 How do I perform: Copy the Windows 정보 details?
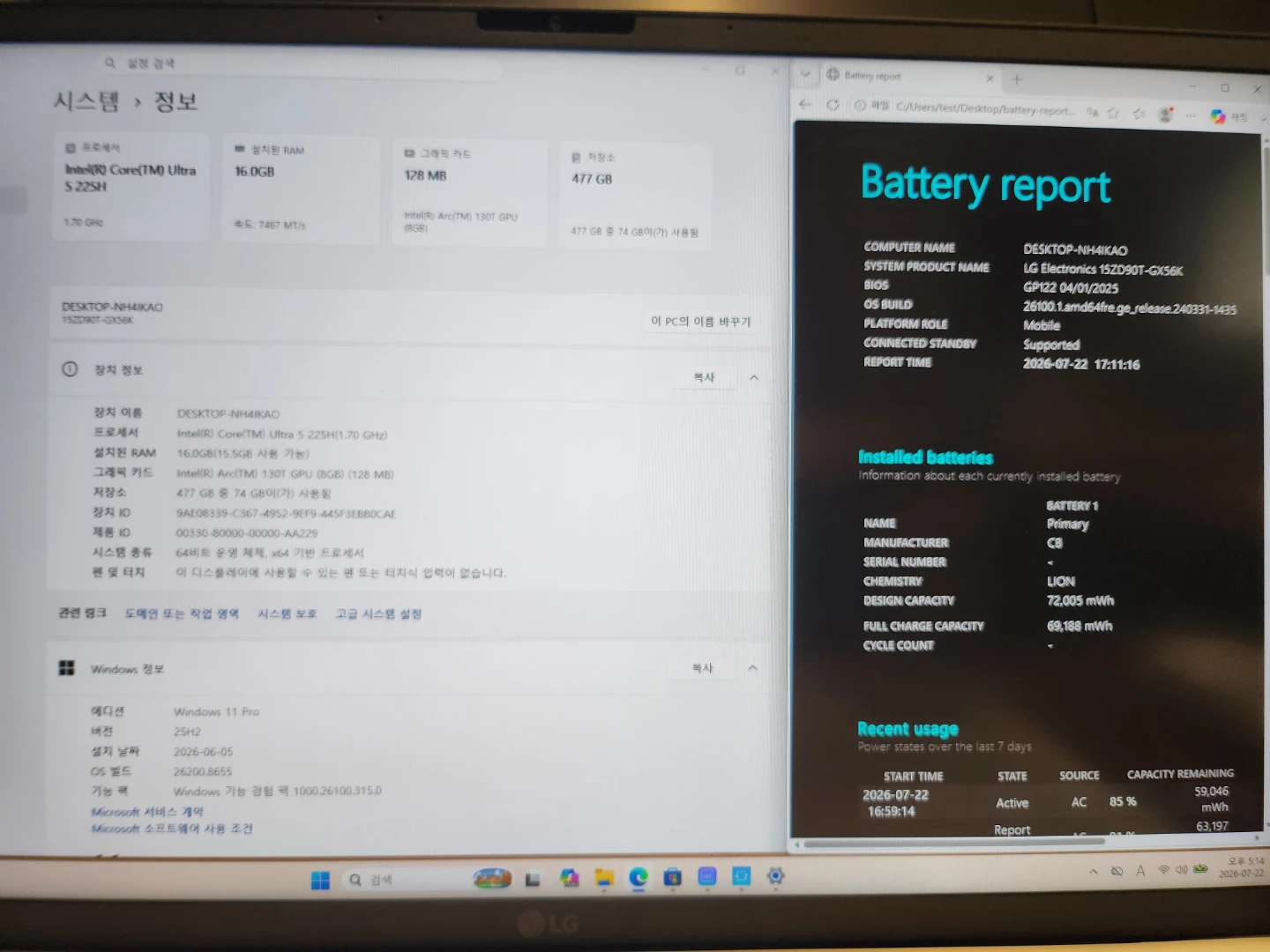click(702, 668)
